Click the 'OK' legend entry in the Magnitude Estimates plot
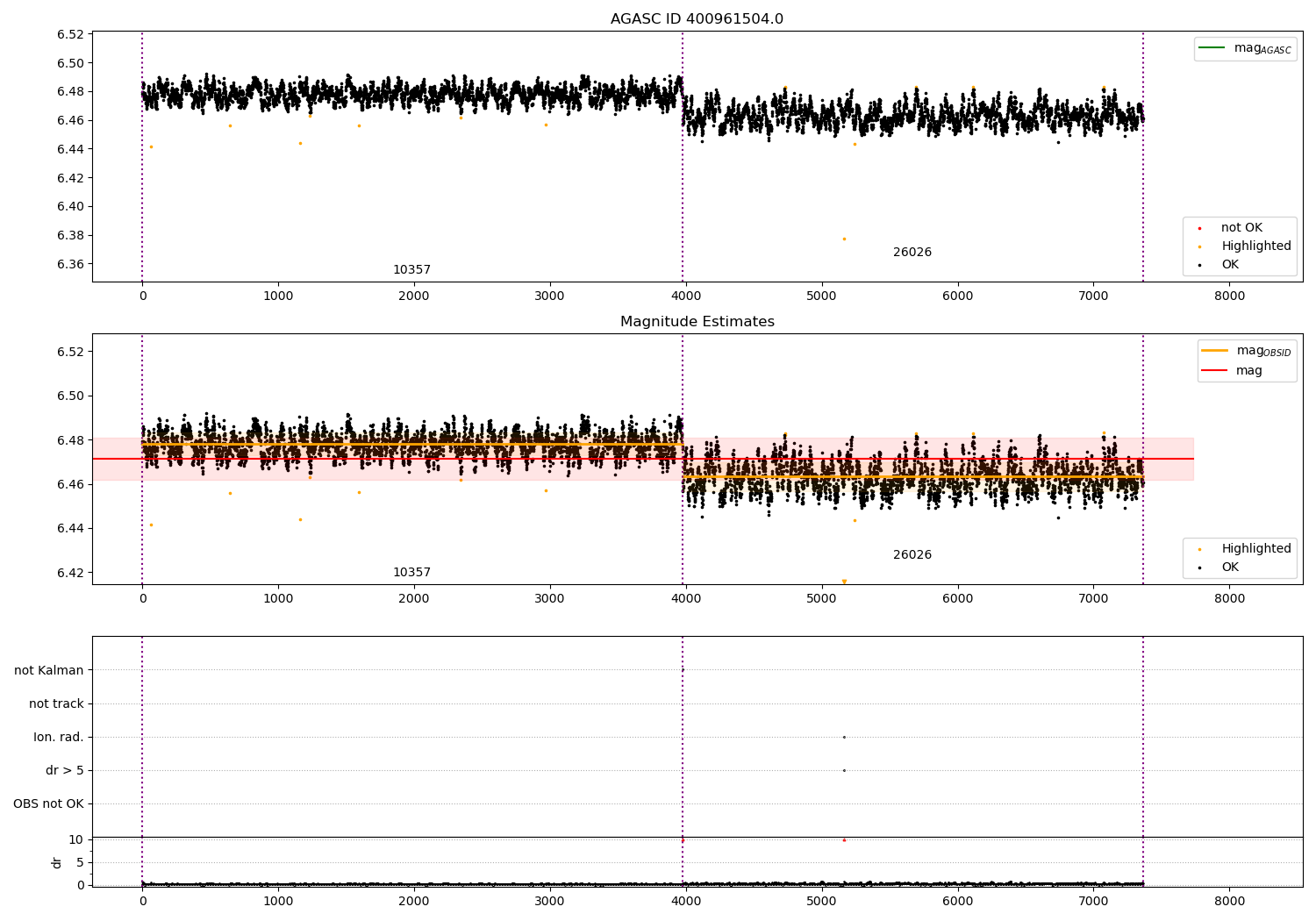Image resolution: width=1316 pixels, height=921 pixels. (1219, 568)
